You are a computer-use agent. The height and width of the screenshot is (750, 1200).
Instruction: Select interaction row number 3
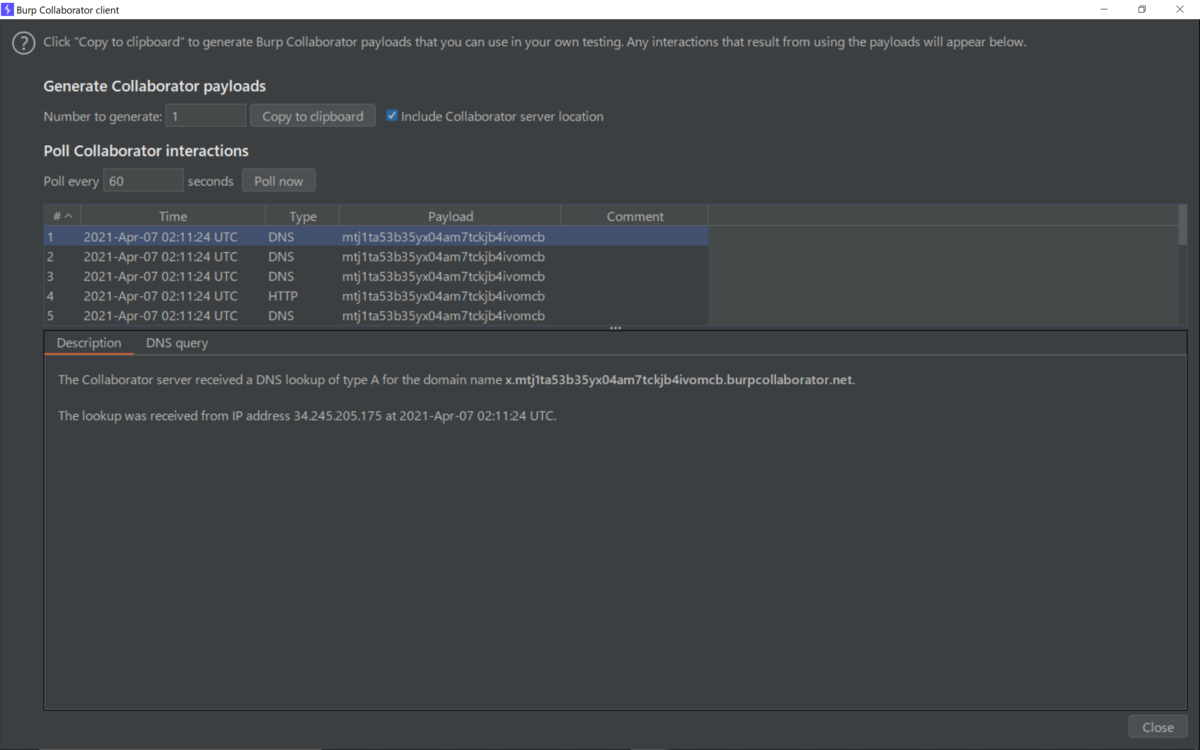coord(376,276)
